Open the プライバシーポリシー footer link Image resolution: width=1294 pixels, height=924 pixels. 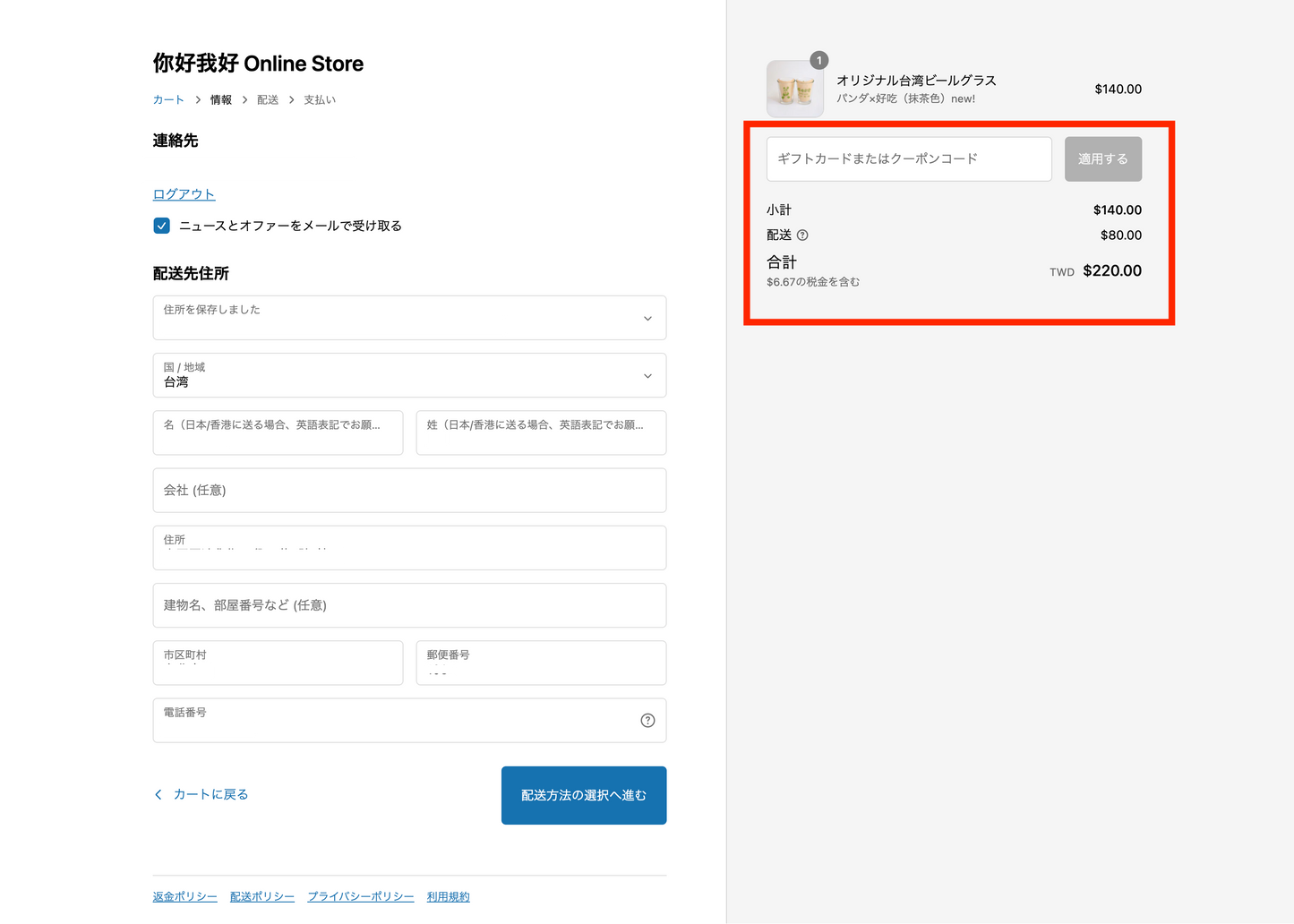tap(361, 897)
